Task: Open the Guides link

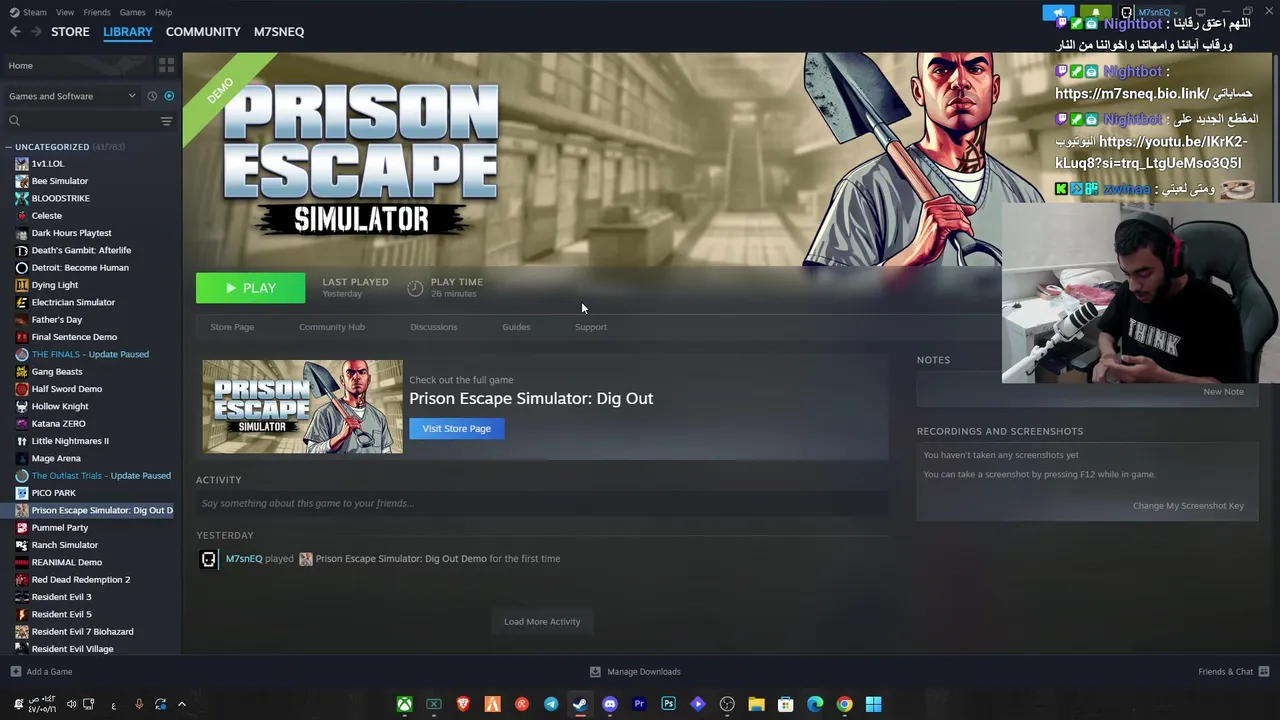Action: click(x=516, y=327)
